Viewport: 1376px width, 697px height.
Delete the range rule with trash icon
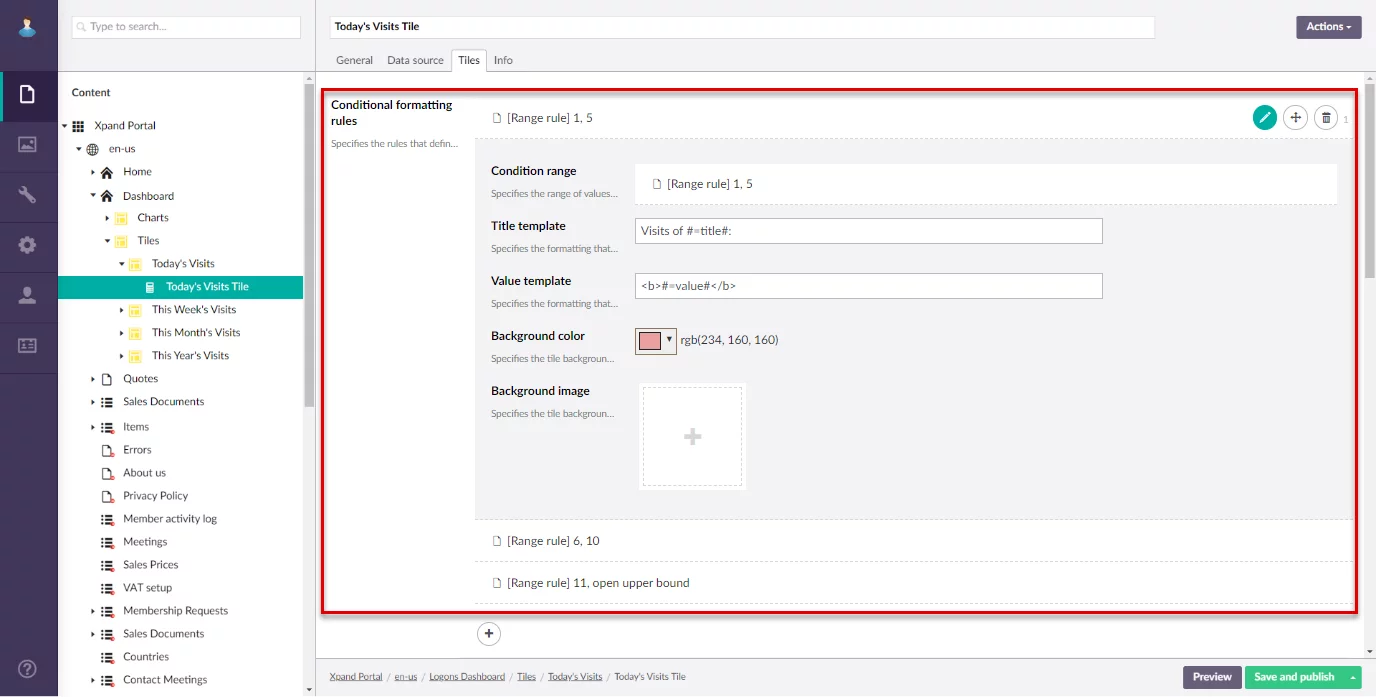[x=1326, y=118]
